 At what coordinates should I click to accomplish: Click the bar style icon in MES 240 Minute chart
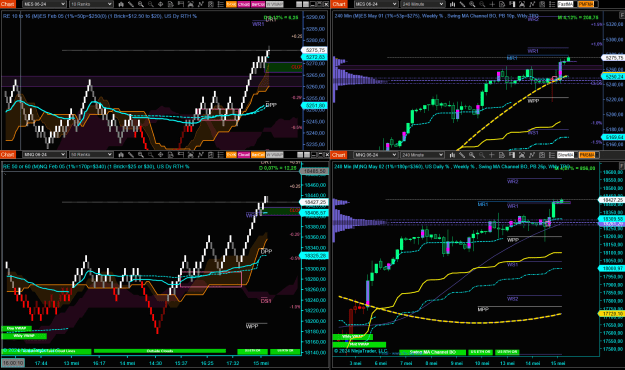coord(453,4)
